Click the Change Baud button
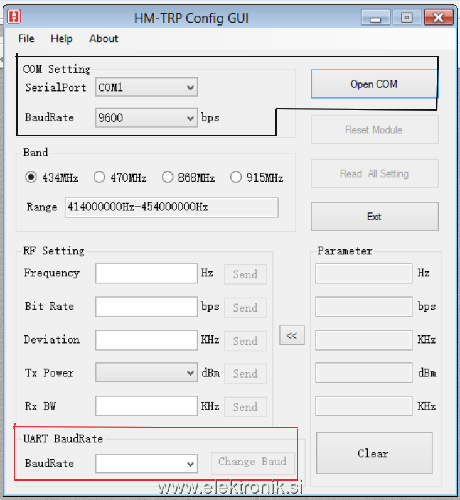 253,463
